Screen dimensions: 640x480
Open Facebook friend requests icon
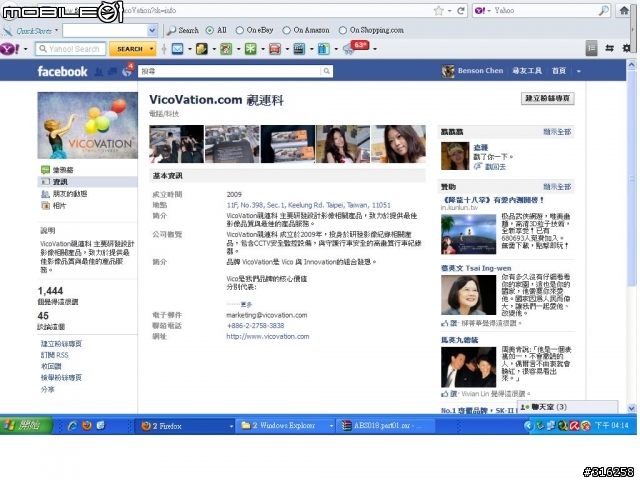[x=99, y=72]
